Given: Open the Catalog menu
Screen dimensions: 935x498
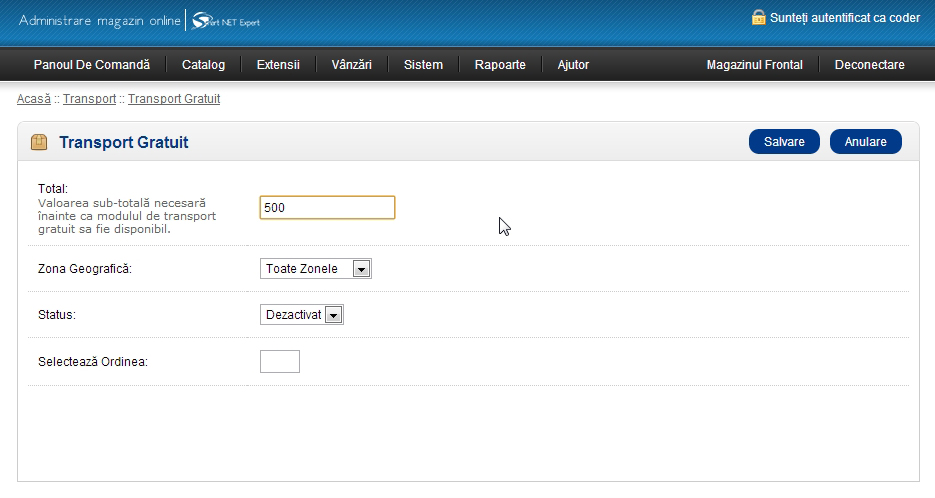Looking at the screenshot, I should (203, 65).
